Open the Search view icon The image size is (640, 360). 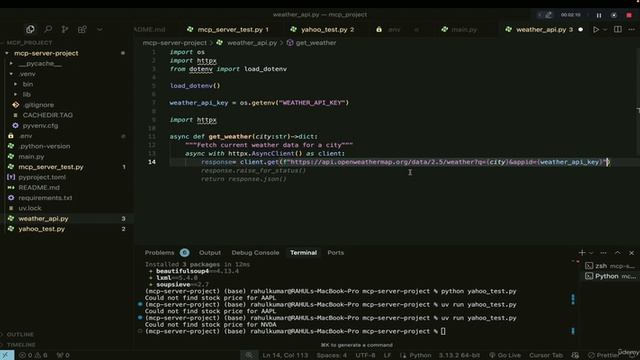[48, 29]
